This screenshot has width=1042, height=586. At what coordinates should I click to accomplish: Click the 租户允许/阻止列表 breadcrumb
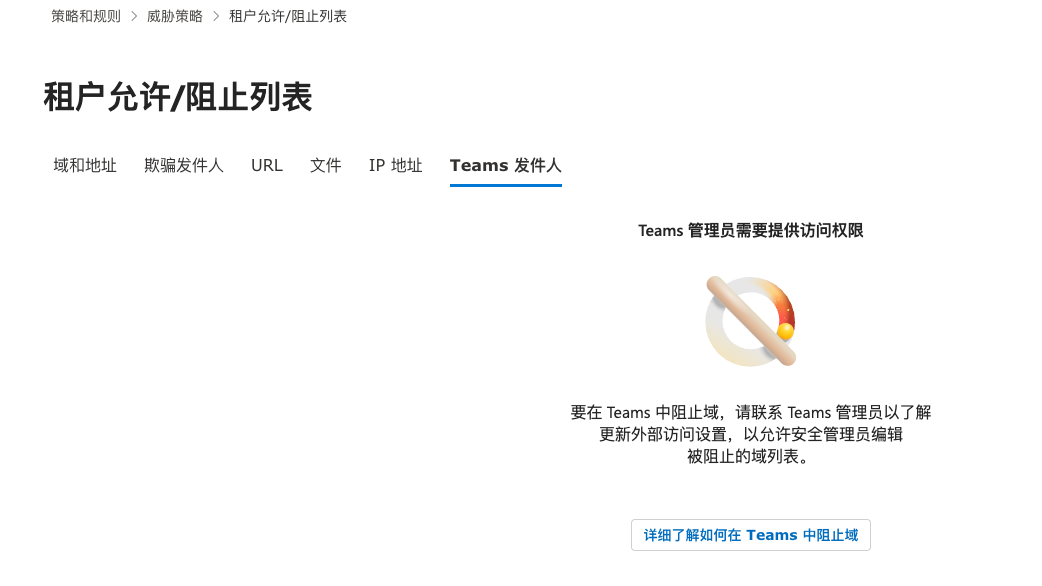tap(288, 16)
